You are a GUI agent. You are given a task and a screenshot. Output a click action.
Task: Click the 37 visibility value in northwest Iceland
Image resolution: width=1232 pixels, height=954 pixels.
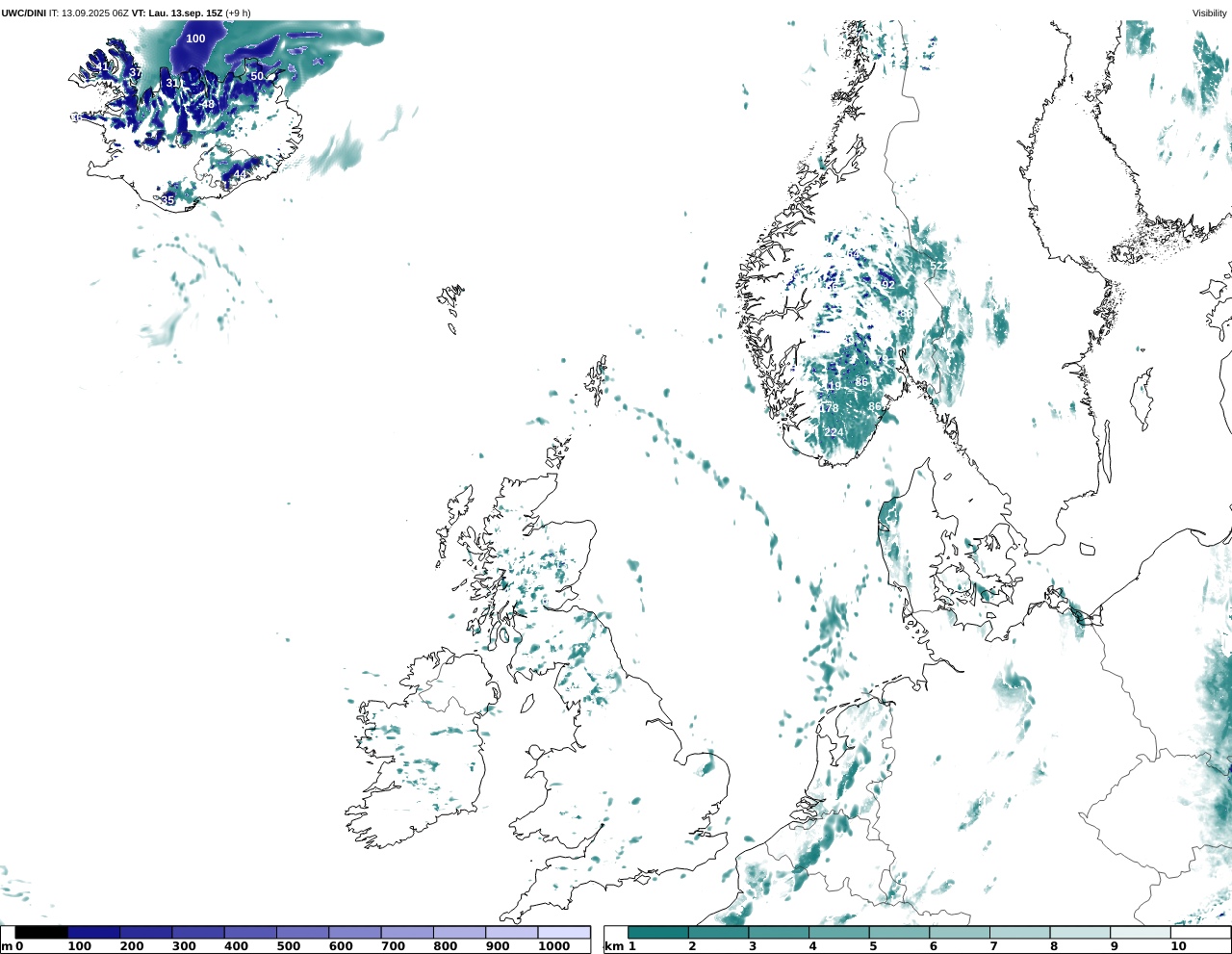[136, 72]
